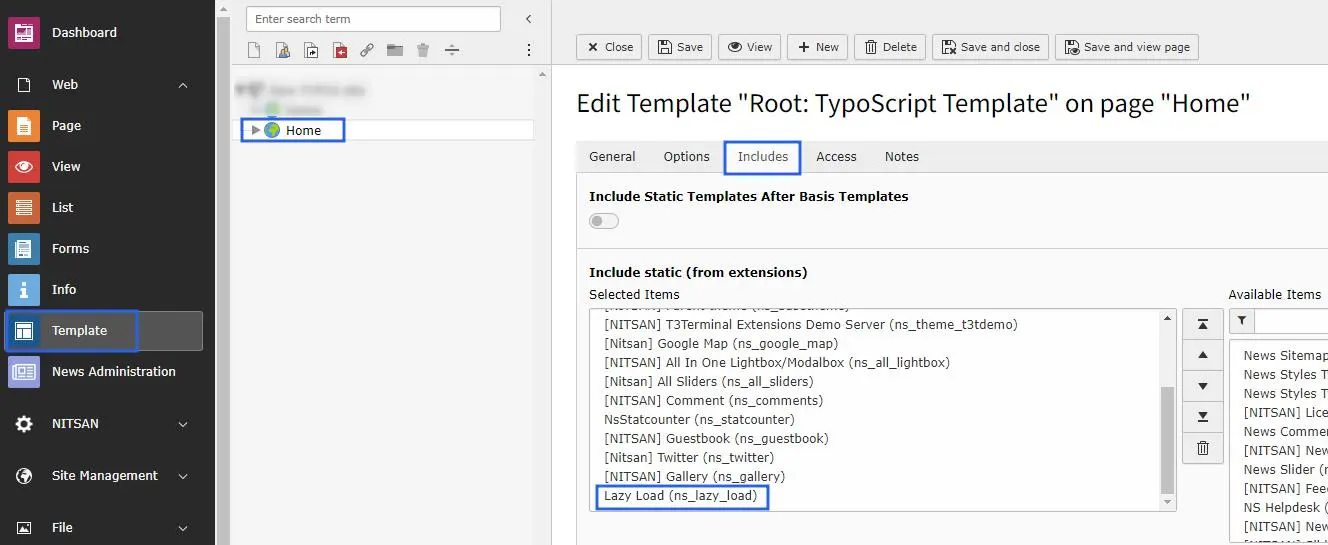Select the menu separator page icon
Viewport: 1328px width, 545px height.
coord(451,50)
